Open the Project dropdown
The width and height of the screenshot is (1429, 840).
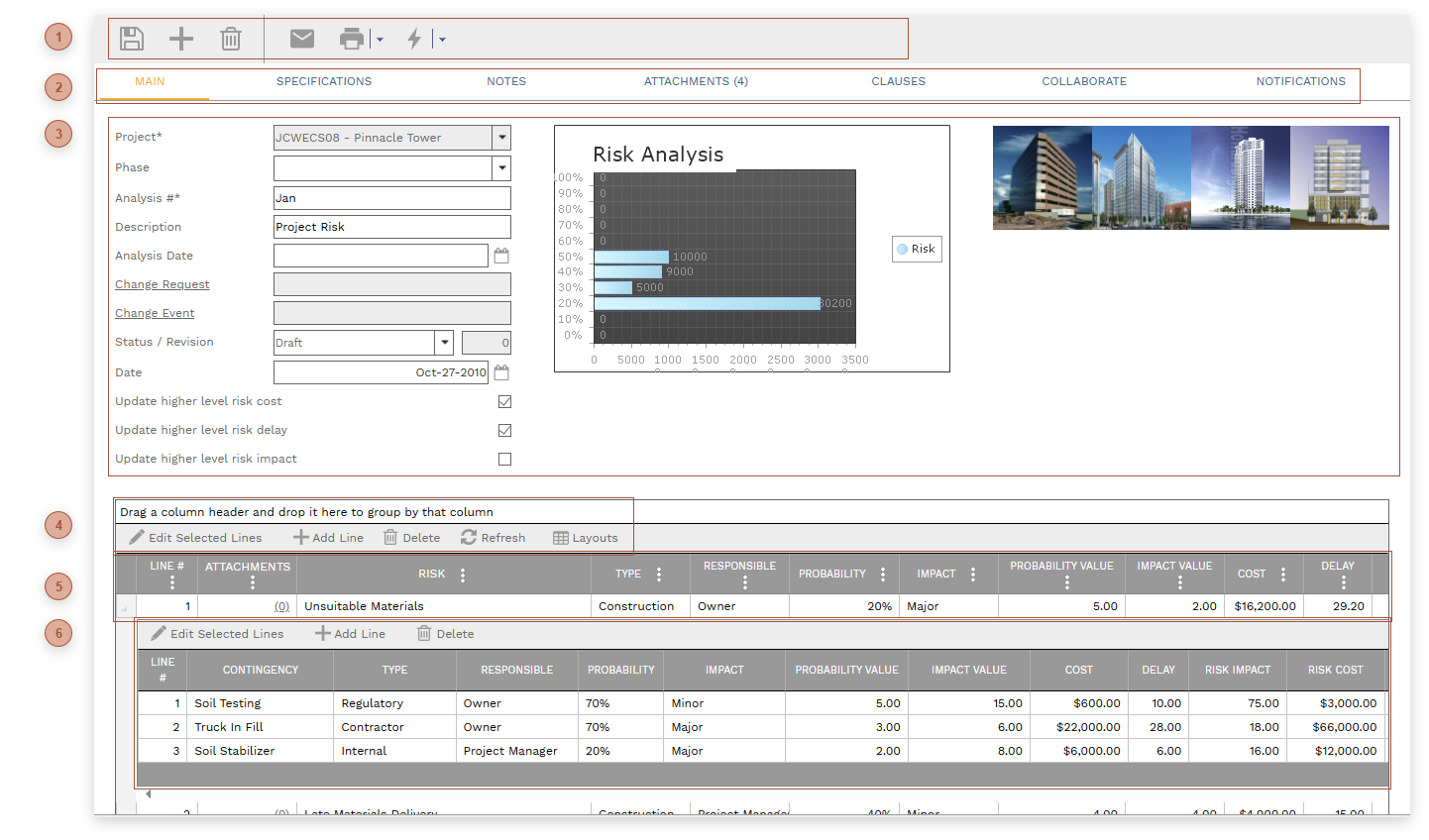click(x=502, y=138)
